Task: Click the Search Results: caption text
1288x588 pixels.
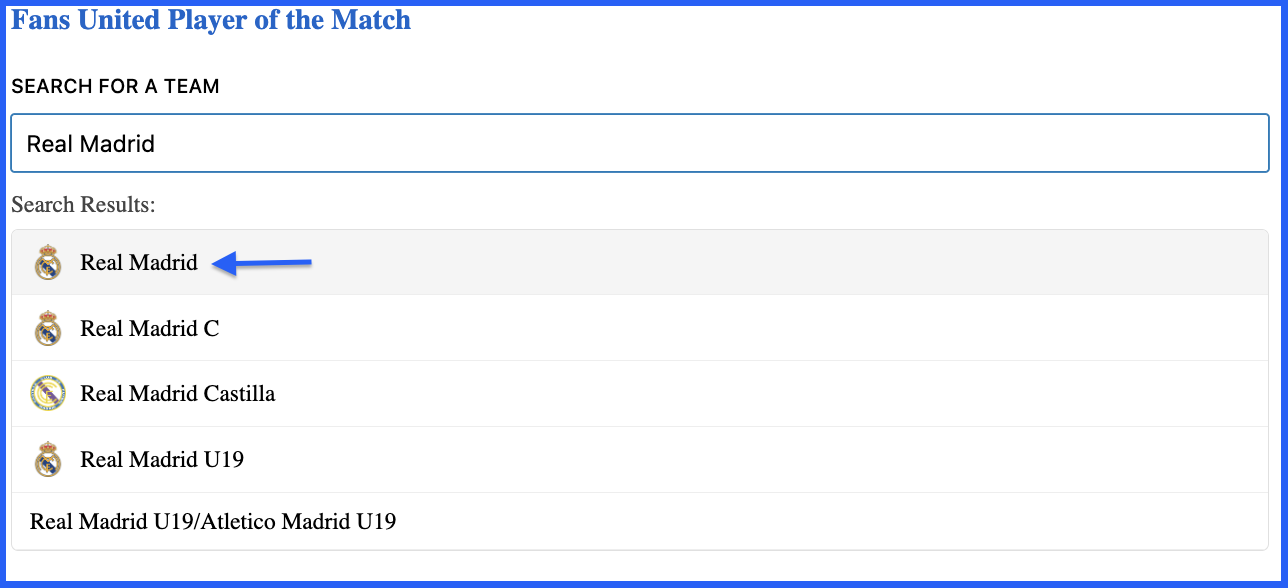Action: pos(84,205)
